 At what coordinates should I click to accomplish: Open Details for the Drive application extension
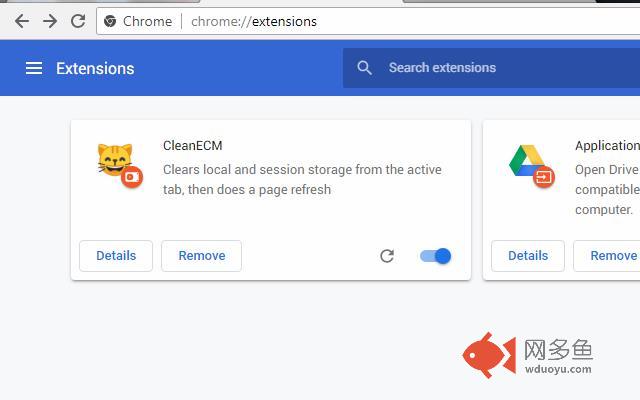(528, 256)
